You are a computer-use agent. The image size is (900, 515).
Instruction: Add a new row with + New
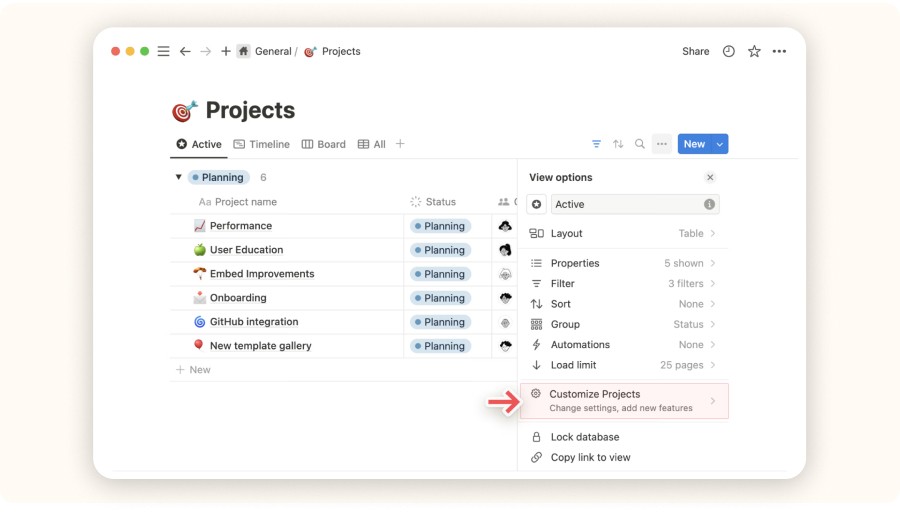(193, 370)
